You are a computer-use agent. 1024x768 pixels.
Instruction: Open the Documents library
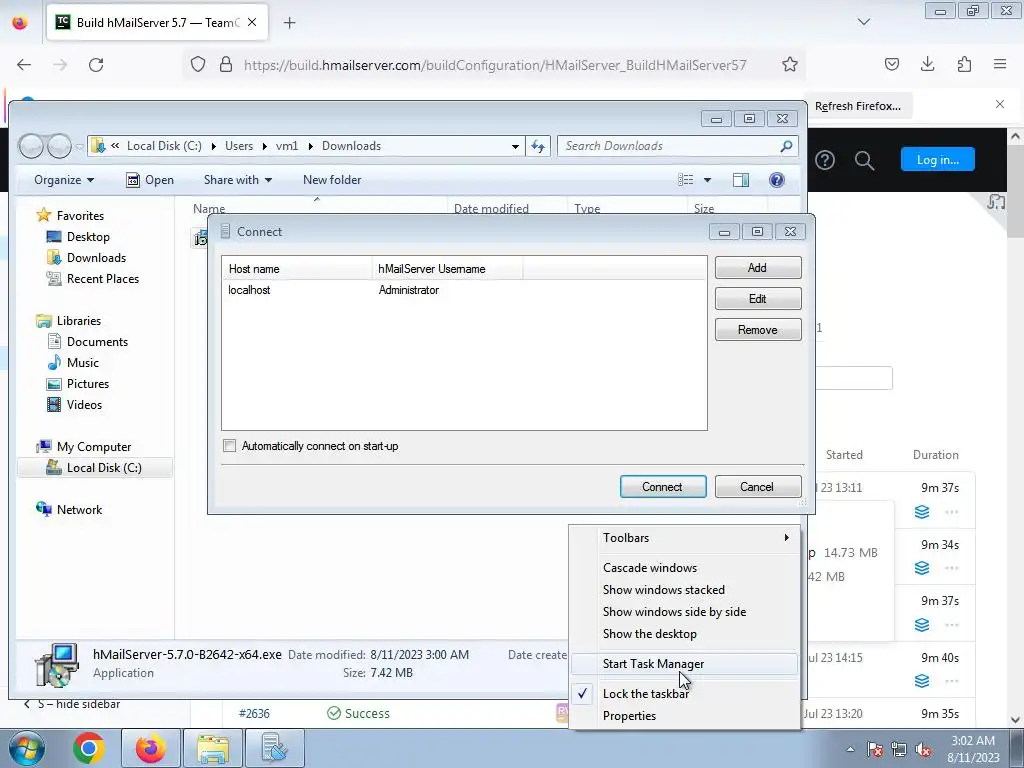point(87,342)
